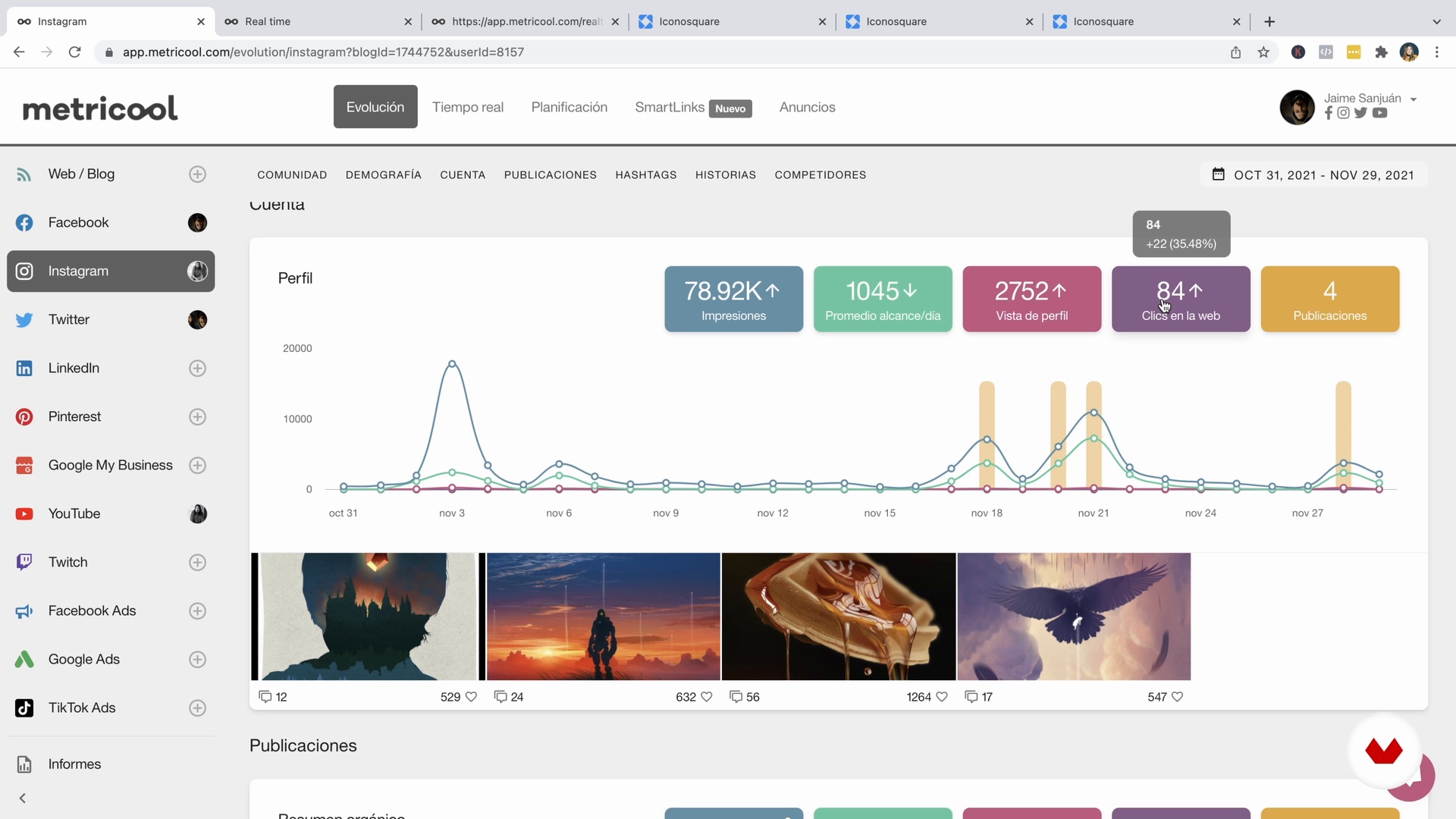The height and width of the screenshot is (819, 1456).
Task: Connect Pinterest using its plus icon
Action: point(197,417)
